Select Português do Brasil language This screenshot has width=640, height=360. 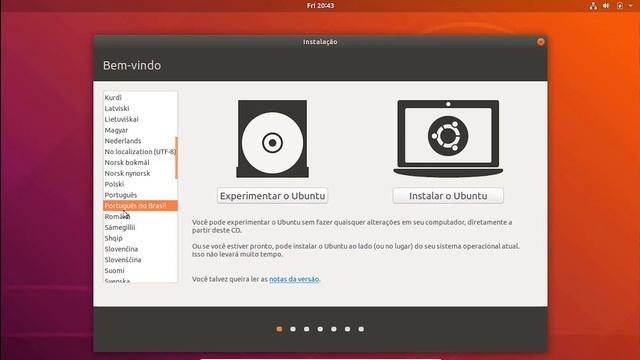point(140,206)
